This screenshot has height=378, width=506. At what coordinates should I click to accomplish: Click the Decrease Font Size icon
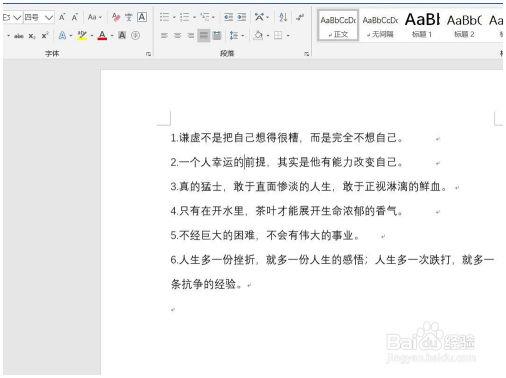(x=75, y=17)
